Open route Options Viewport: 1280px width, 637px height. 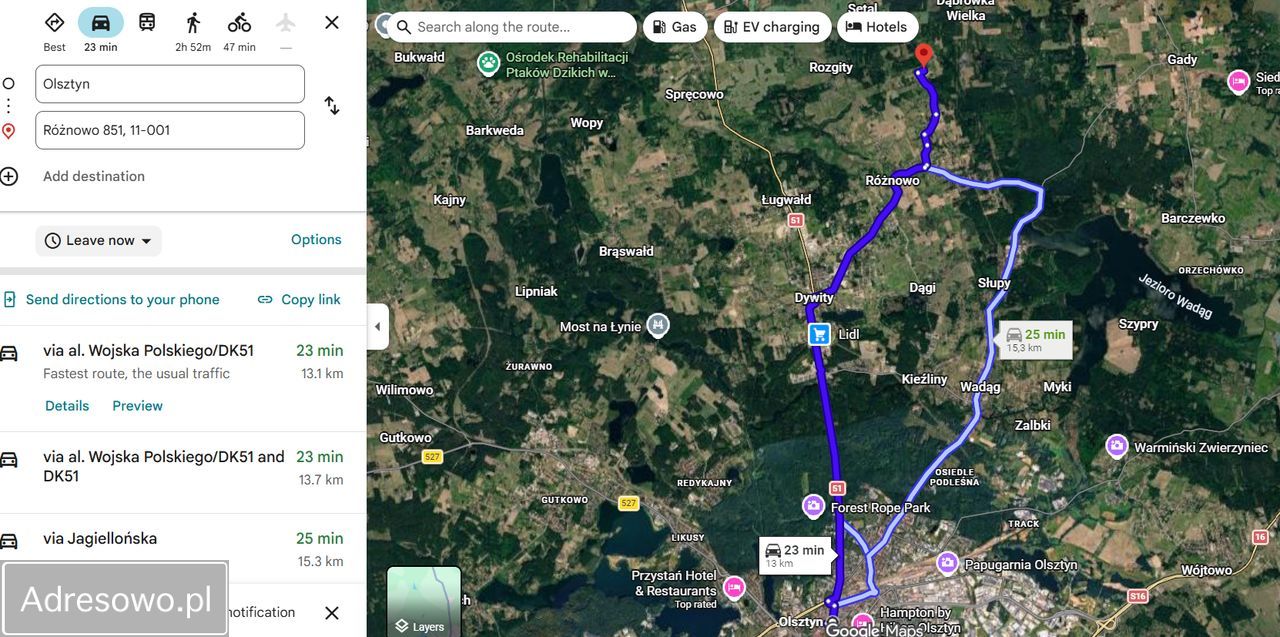316,240
